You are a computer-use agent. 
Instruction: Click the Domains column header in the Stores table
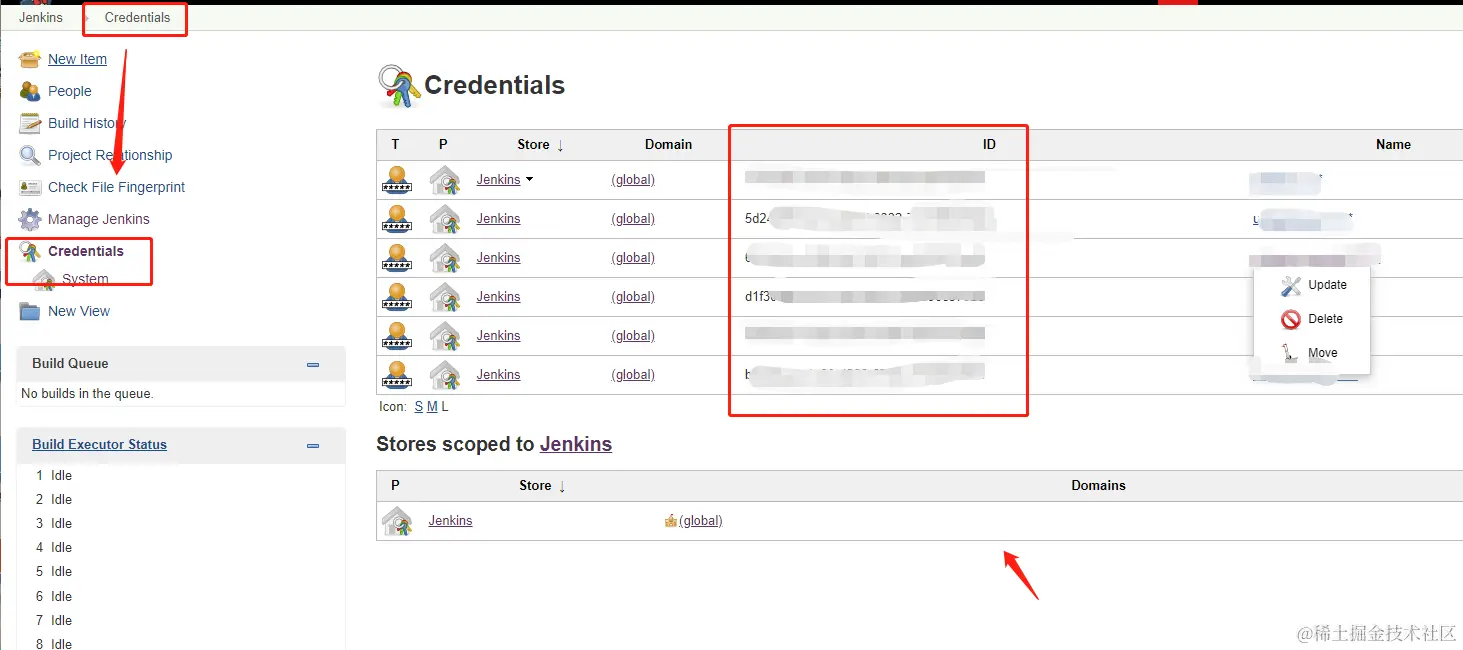pyautogui.click(x=1098, y=486)
